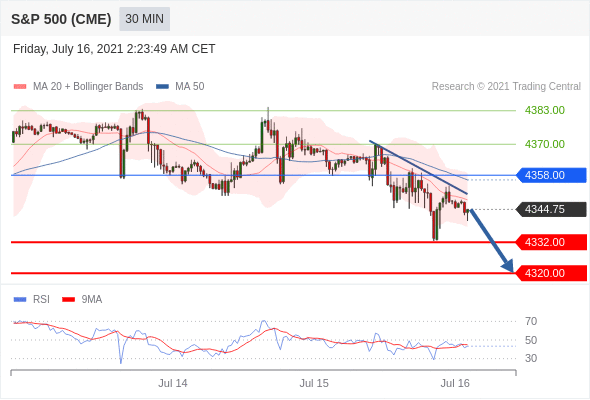Click the chart date and time heading
The image size is (590, 400).
[114, 49]
